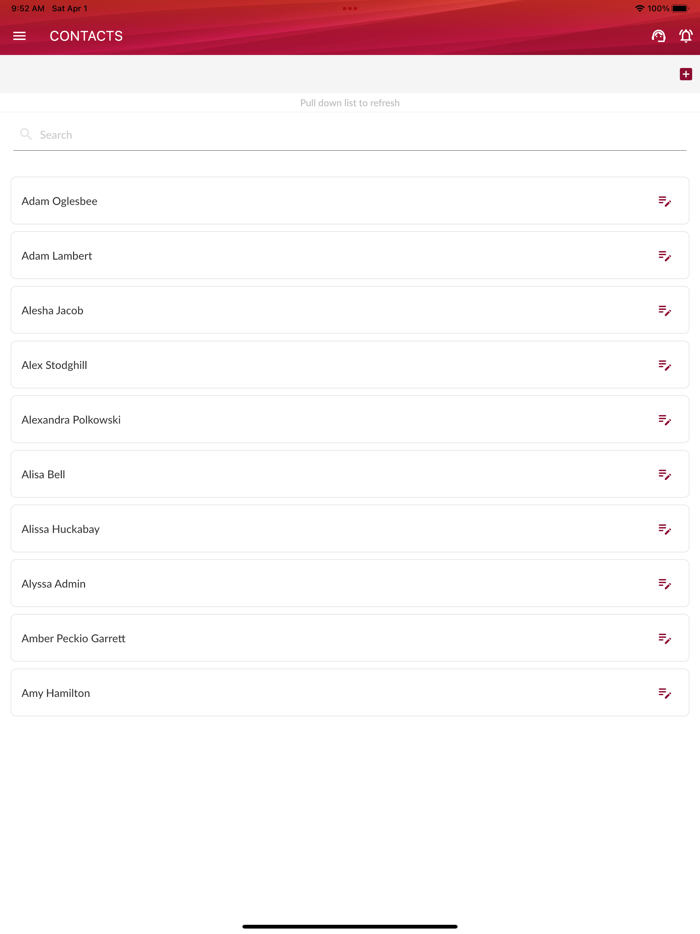Screen dimensions: 700x934
Task: Edit Alisa Bell's record icon
Action: tap(664, 475)
